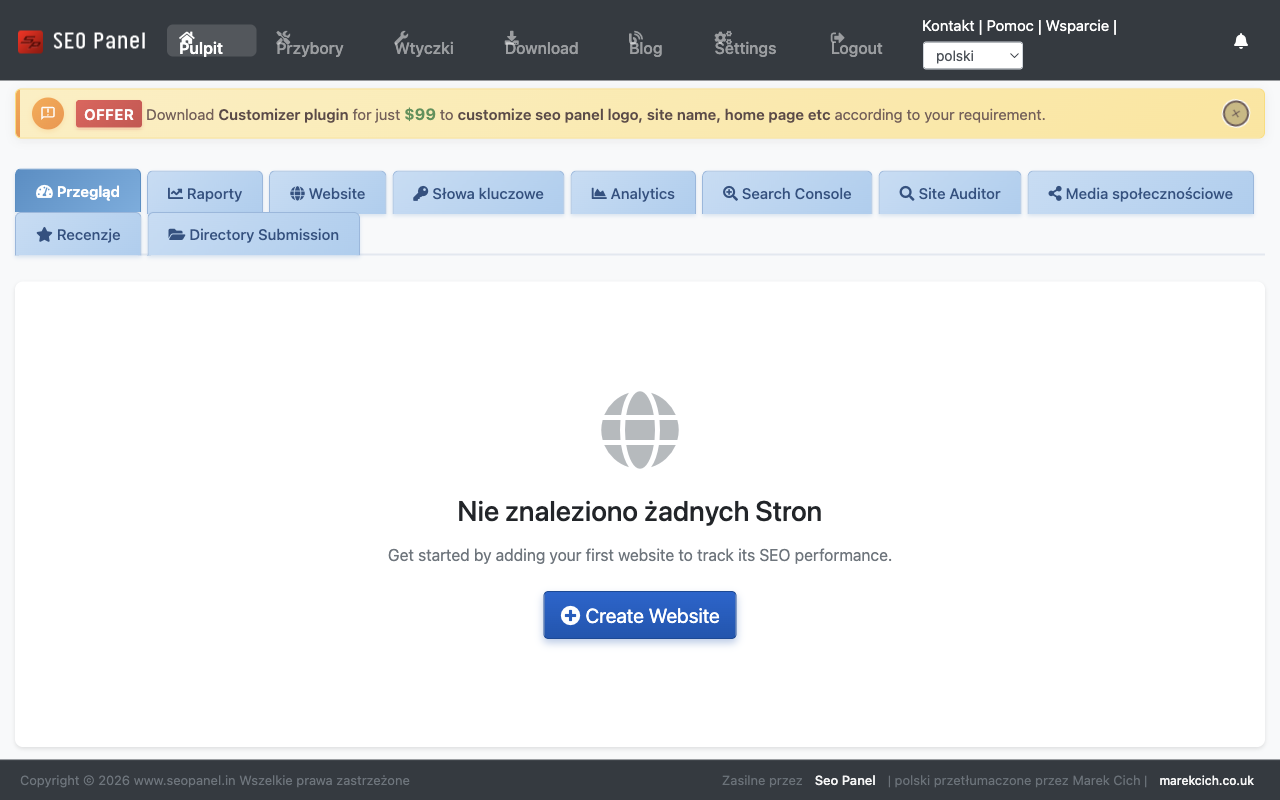Open the Przybory menu
This screenshot has width=1280, height=800.
tap(310, 42)
